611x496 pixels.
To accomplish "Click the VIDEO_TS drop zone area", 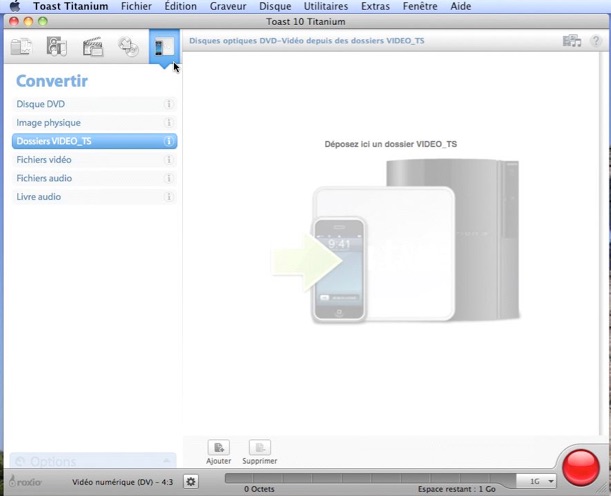I will (x=391, y=242).
